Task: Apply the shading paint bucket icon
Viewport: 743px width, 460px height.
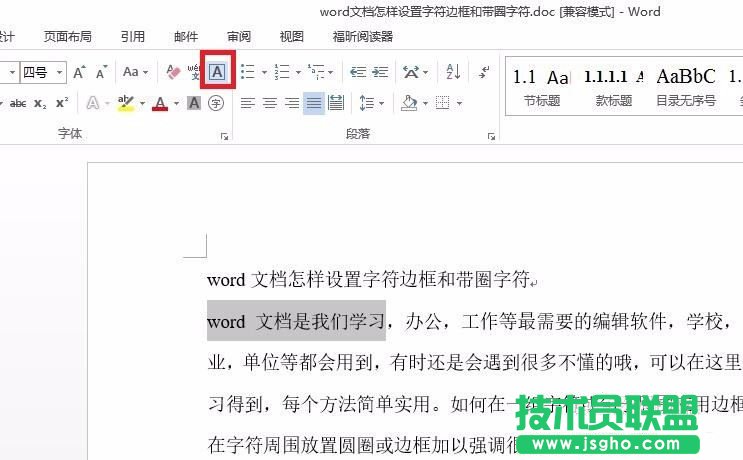Action: coord(409,103)
